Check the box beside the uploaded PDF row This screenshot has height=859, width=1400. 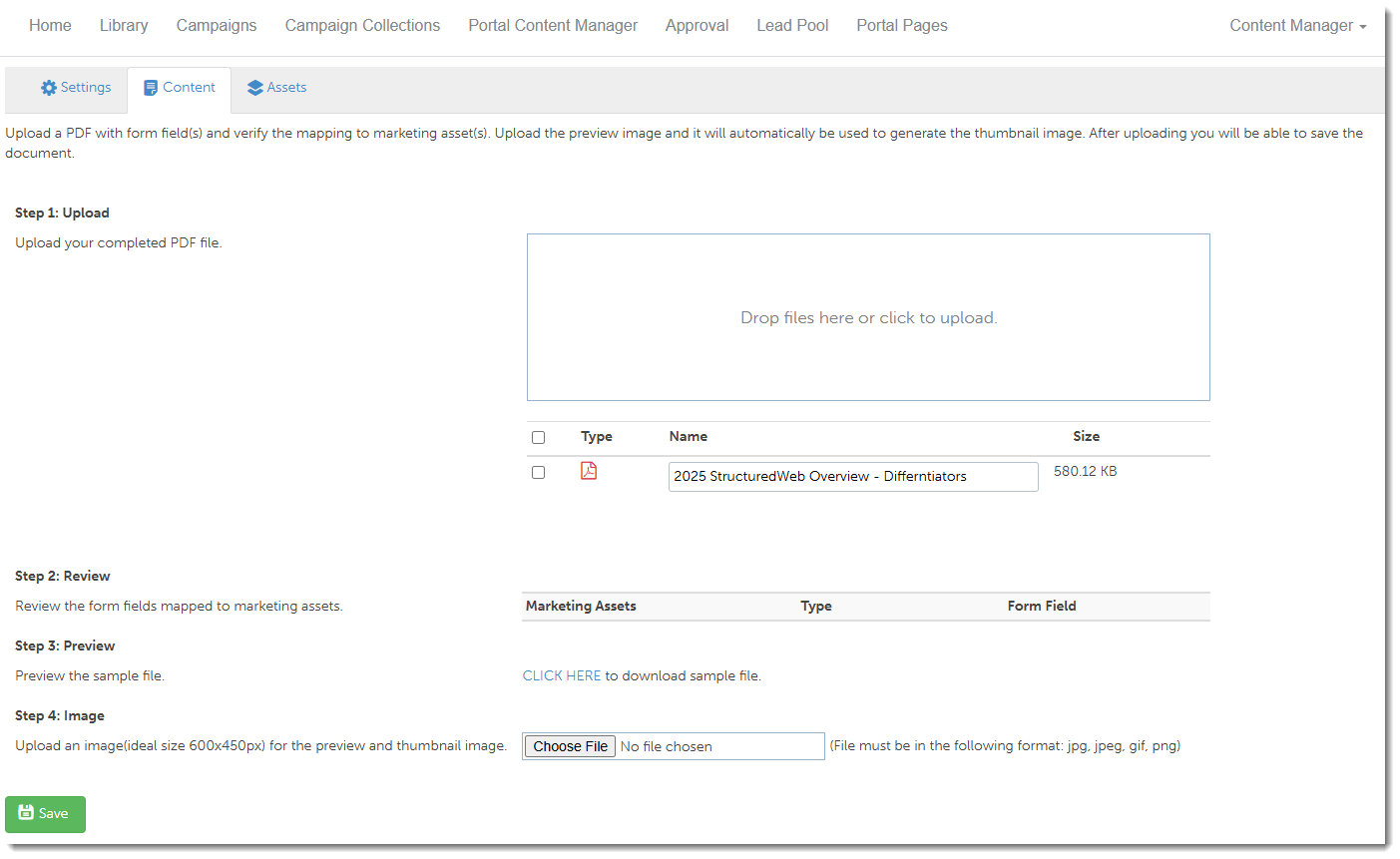coord(539,472)
